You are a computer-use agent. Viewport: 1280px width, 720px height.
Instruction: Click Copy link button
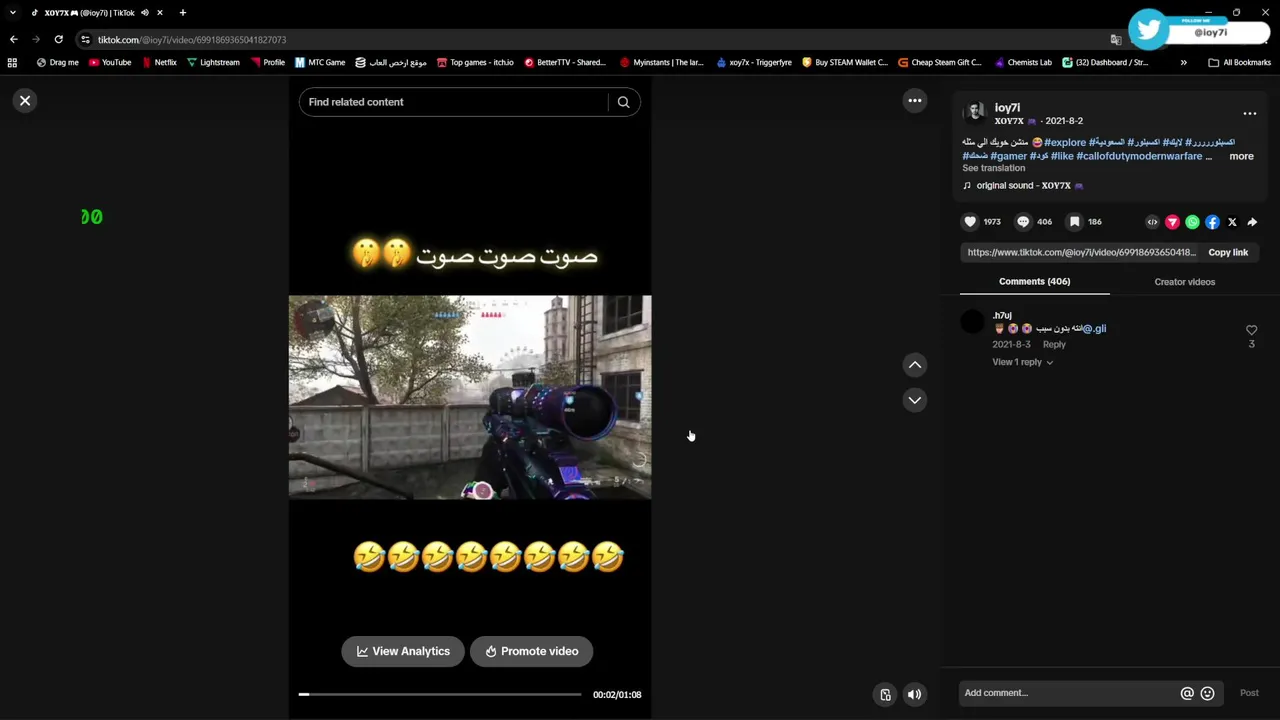pos(1228,253)
